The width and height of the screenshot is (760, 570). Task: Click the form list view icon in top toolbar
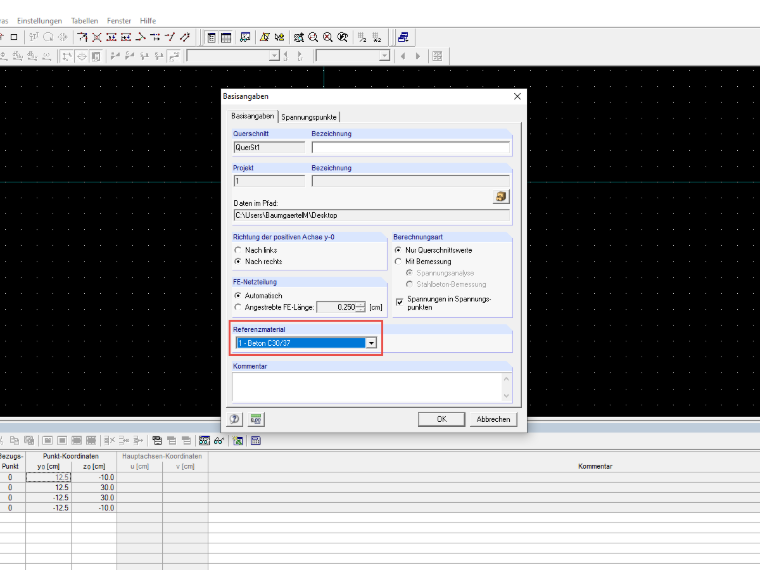point(211,37)
